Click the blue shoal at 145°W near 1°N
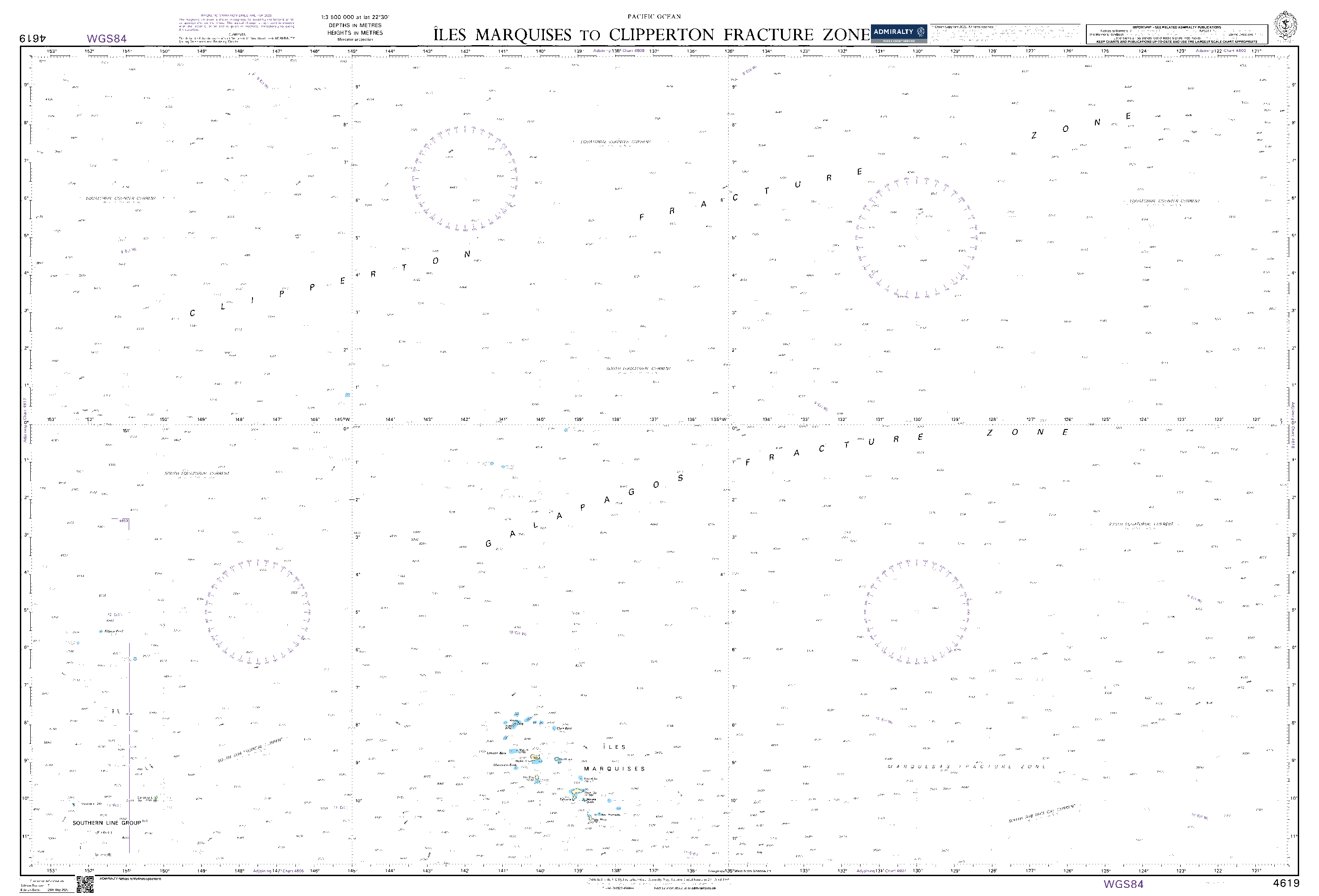This screenshot has height=896, width=1319. pos(347,395)
